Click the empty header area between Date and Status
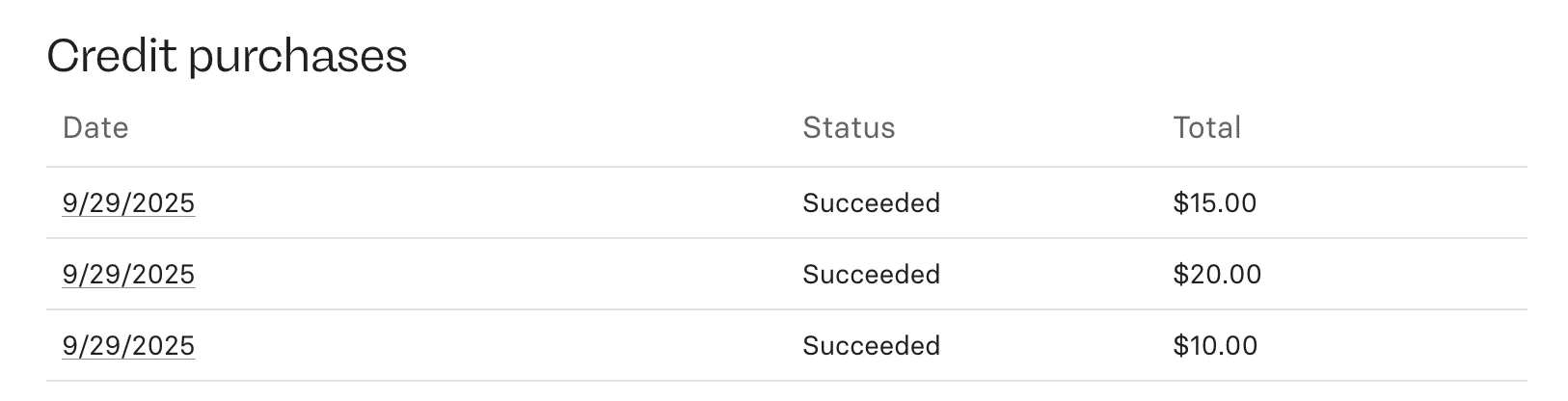This screenshot has height=401, width=1568. (x=463, y=128)
